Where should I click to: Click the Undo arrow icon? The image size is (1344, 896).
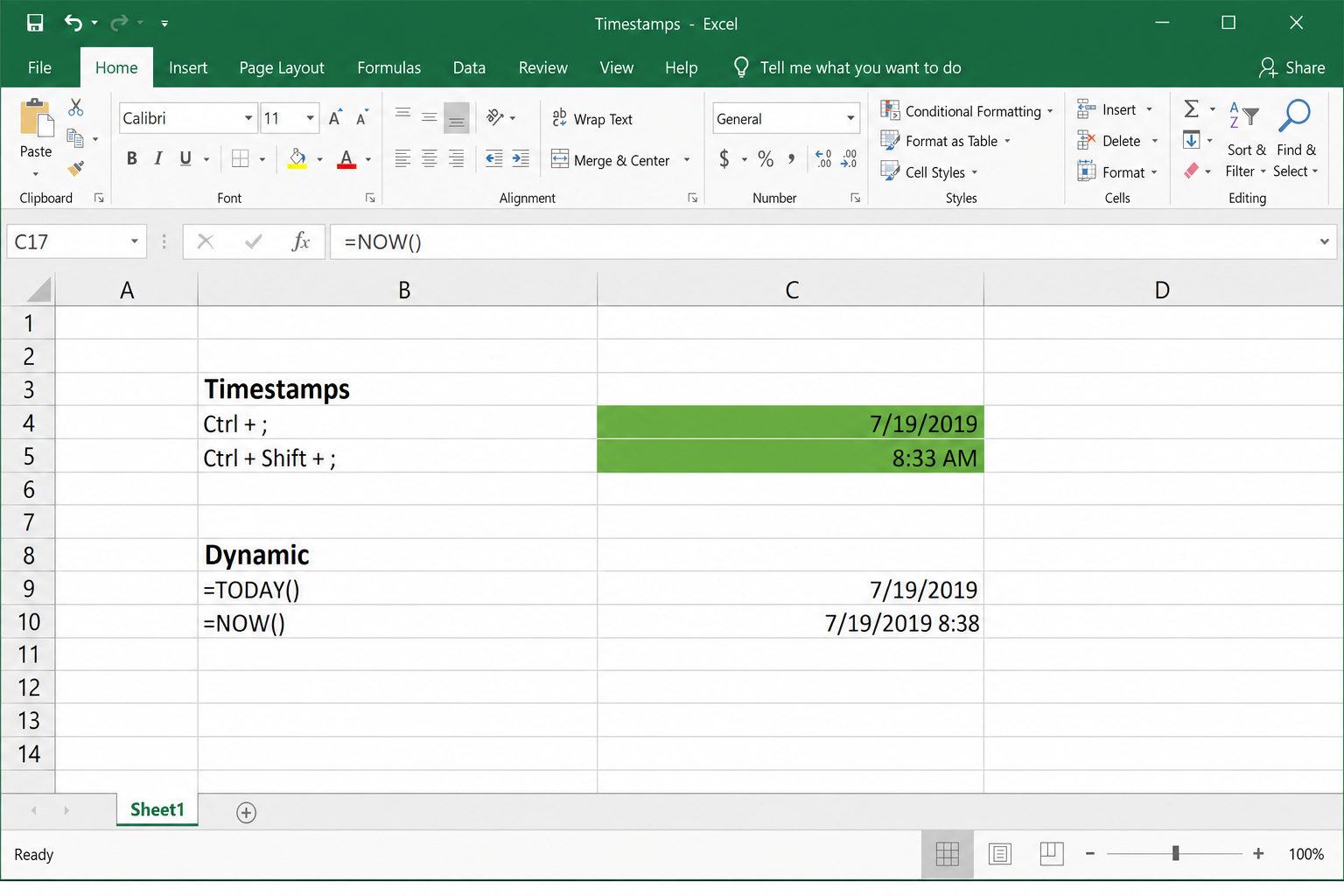point(73,23)
